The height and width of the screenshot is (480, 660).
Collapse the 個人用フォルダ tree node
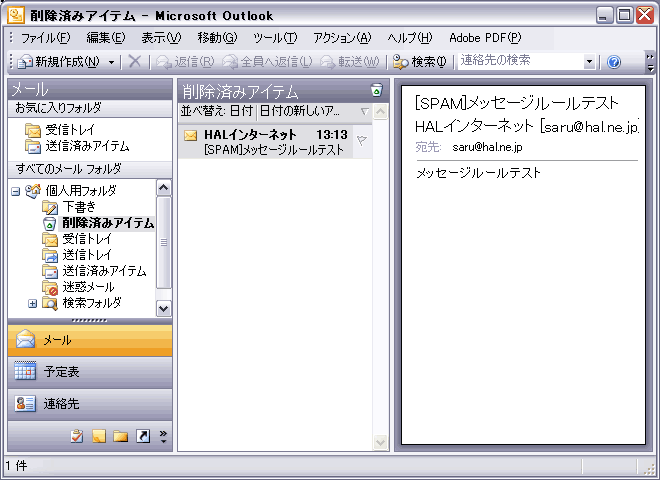(16, 192)
